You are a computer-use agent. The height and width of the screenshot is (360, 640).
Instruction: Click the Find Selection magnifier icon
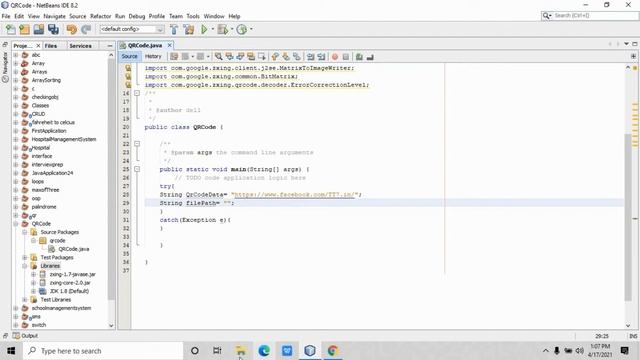pyautogui.click(x=219, y=57)
